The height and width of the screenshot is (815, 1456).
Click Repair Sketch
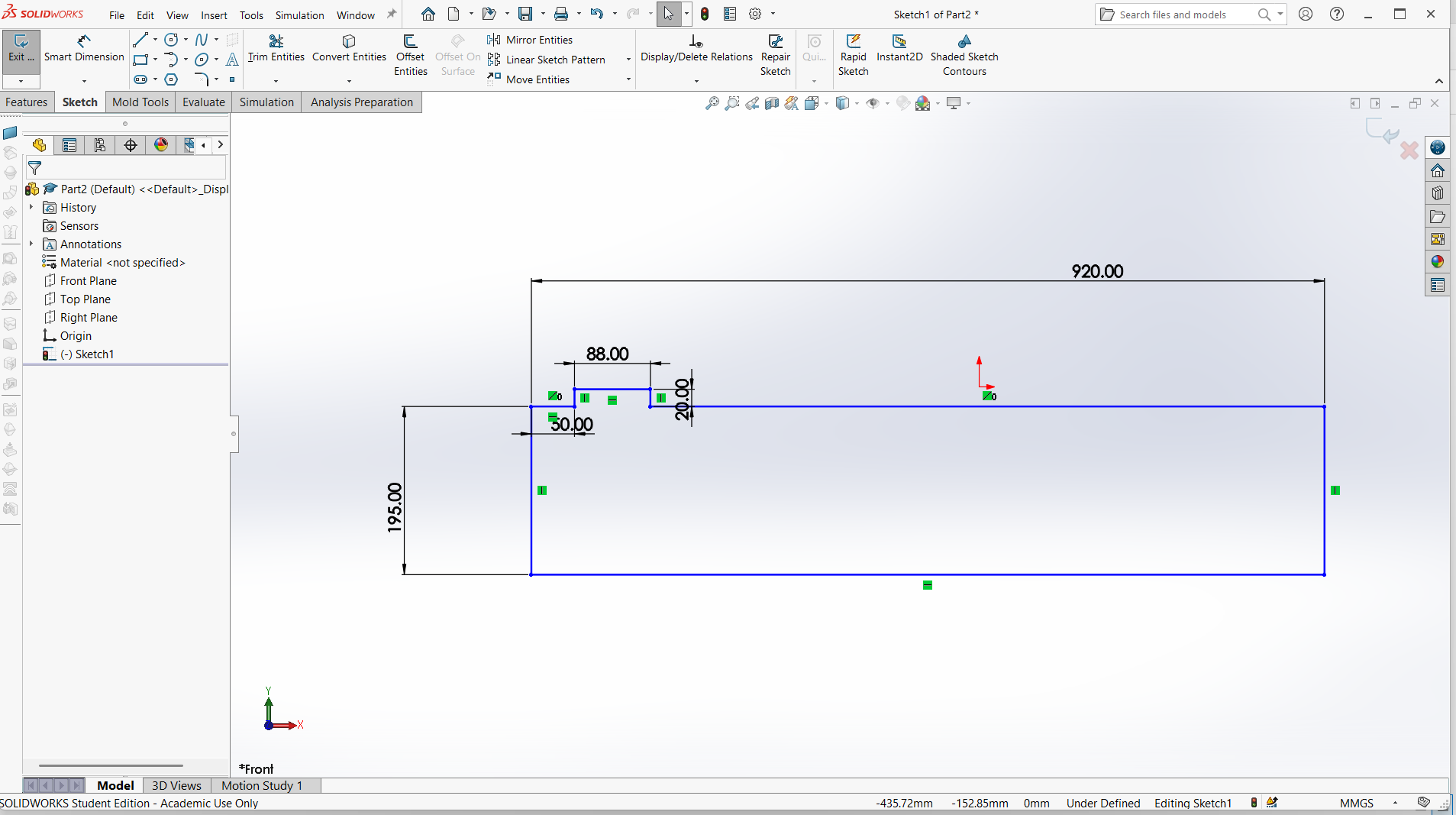pos(775,55)
